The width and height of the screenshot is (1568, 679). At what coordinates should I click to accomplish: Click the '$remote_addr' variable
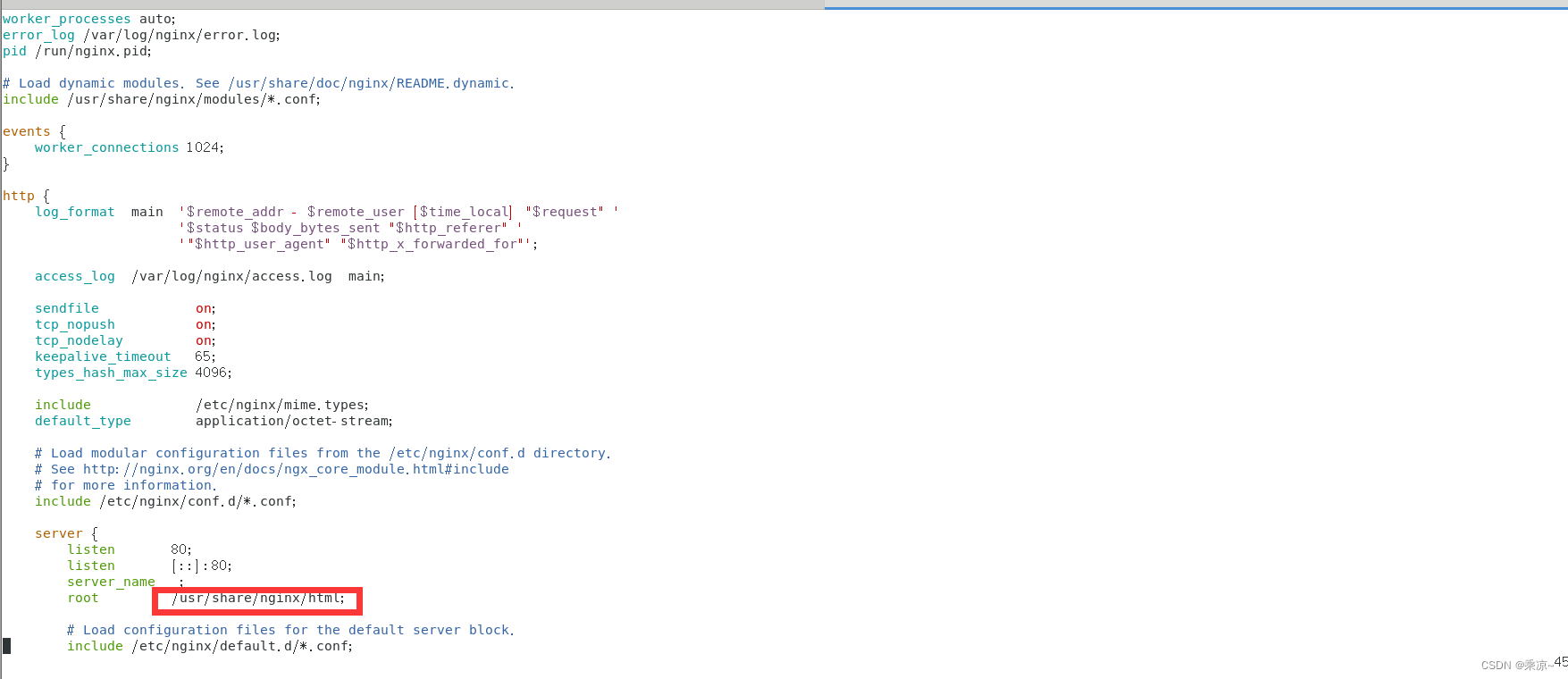(x=235, y=212)
